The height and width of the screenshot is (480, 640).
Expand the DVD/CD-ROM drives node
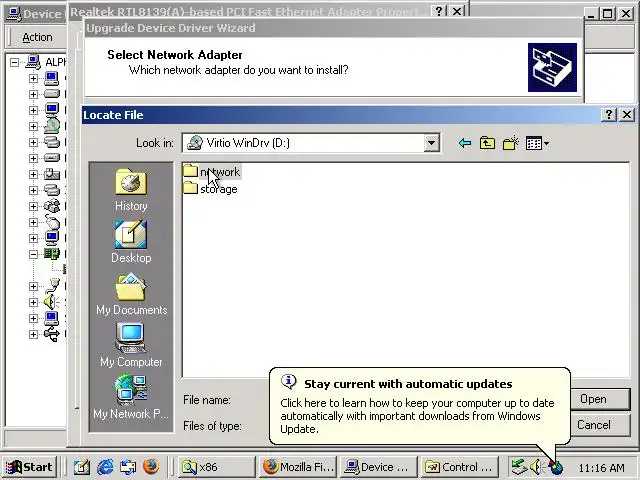tap(33, 126)
